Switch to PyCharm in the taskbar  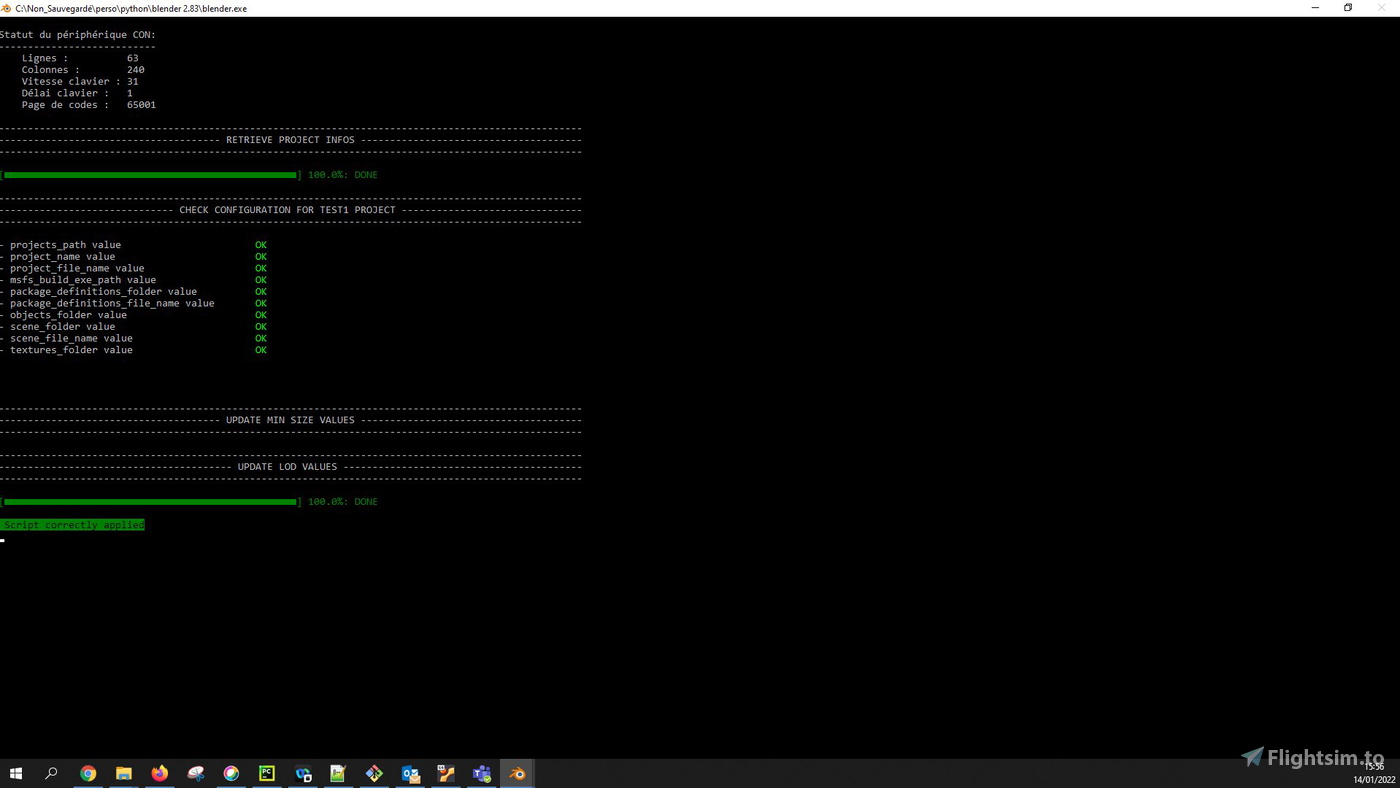tap(267, 773)
